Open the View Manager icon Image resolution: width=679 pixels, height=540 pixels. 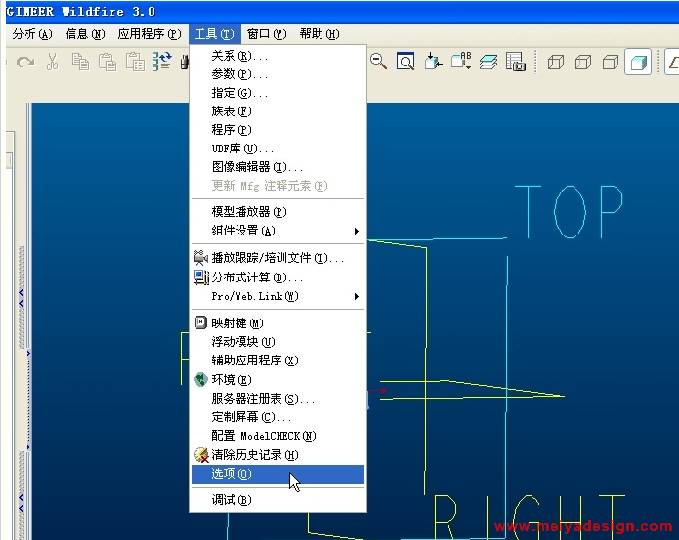pos(516,61)
